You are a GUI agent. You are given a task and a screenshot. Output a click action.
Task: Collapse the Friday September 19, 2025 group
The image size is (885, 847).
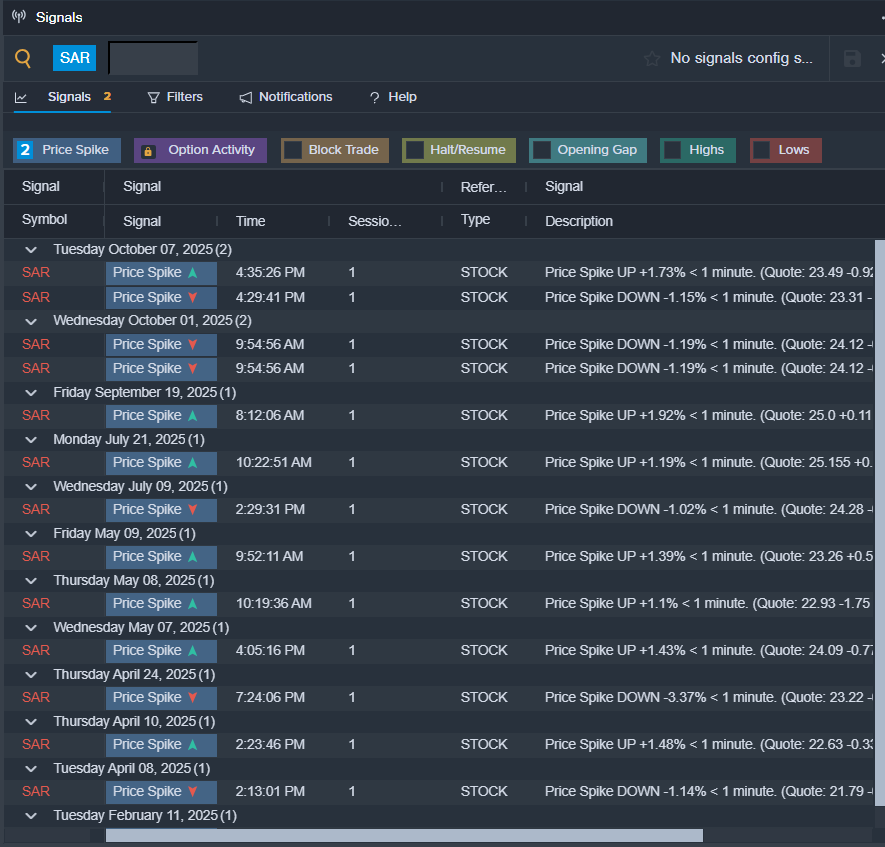click(x=31, y=393)
